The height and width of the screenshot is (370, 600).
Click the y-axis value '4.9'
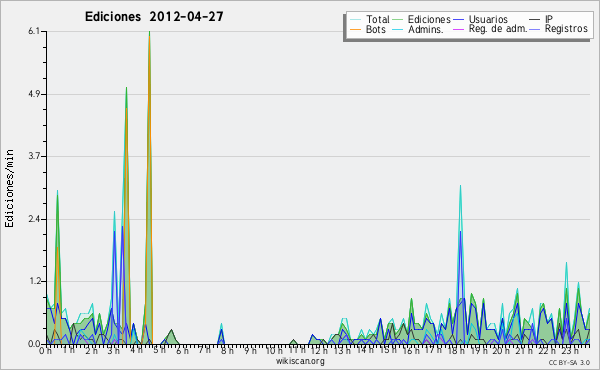tap(34, 94)
